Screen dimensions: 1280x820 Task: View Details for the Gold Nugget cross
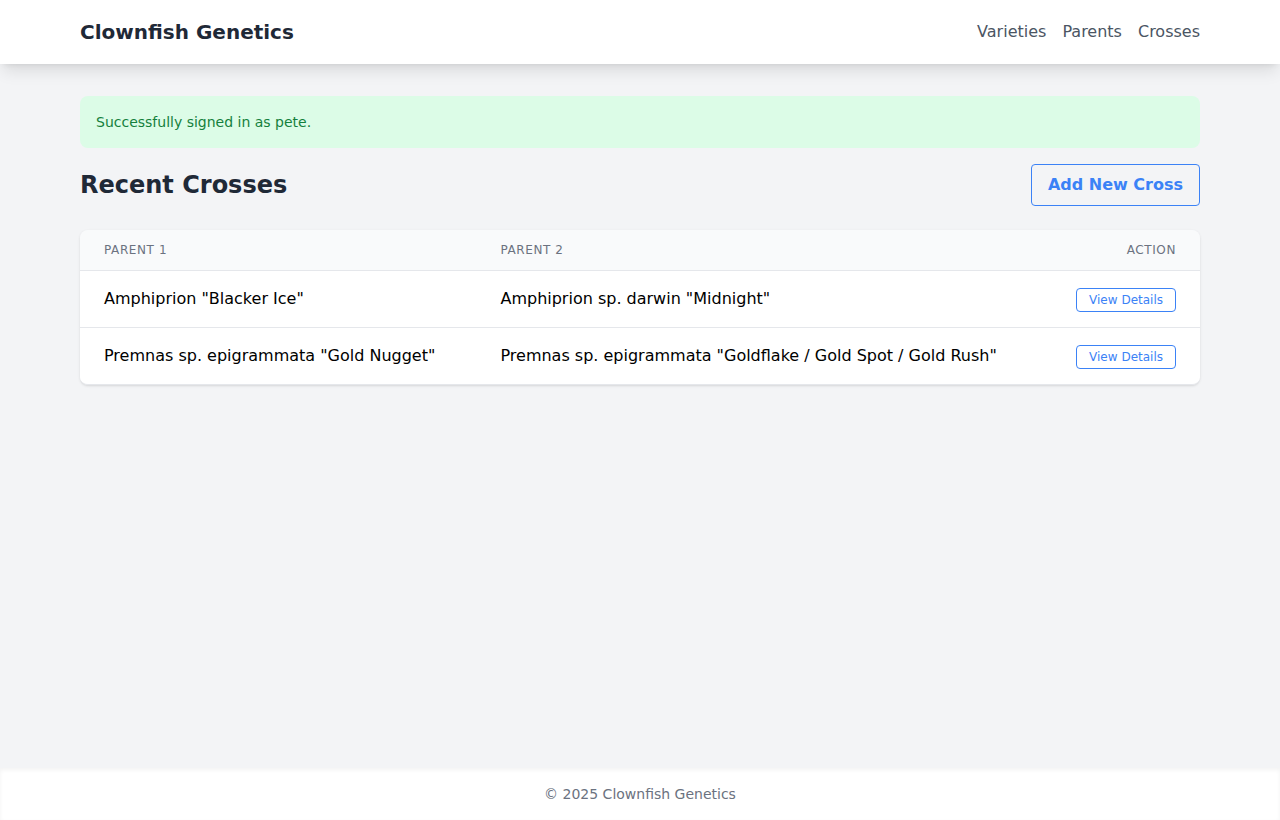click(x=1125, y=357)
